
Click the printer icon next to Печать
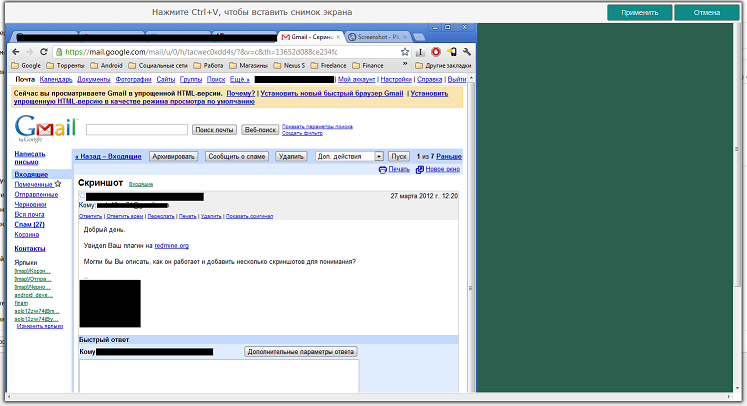[383, 170]
